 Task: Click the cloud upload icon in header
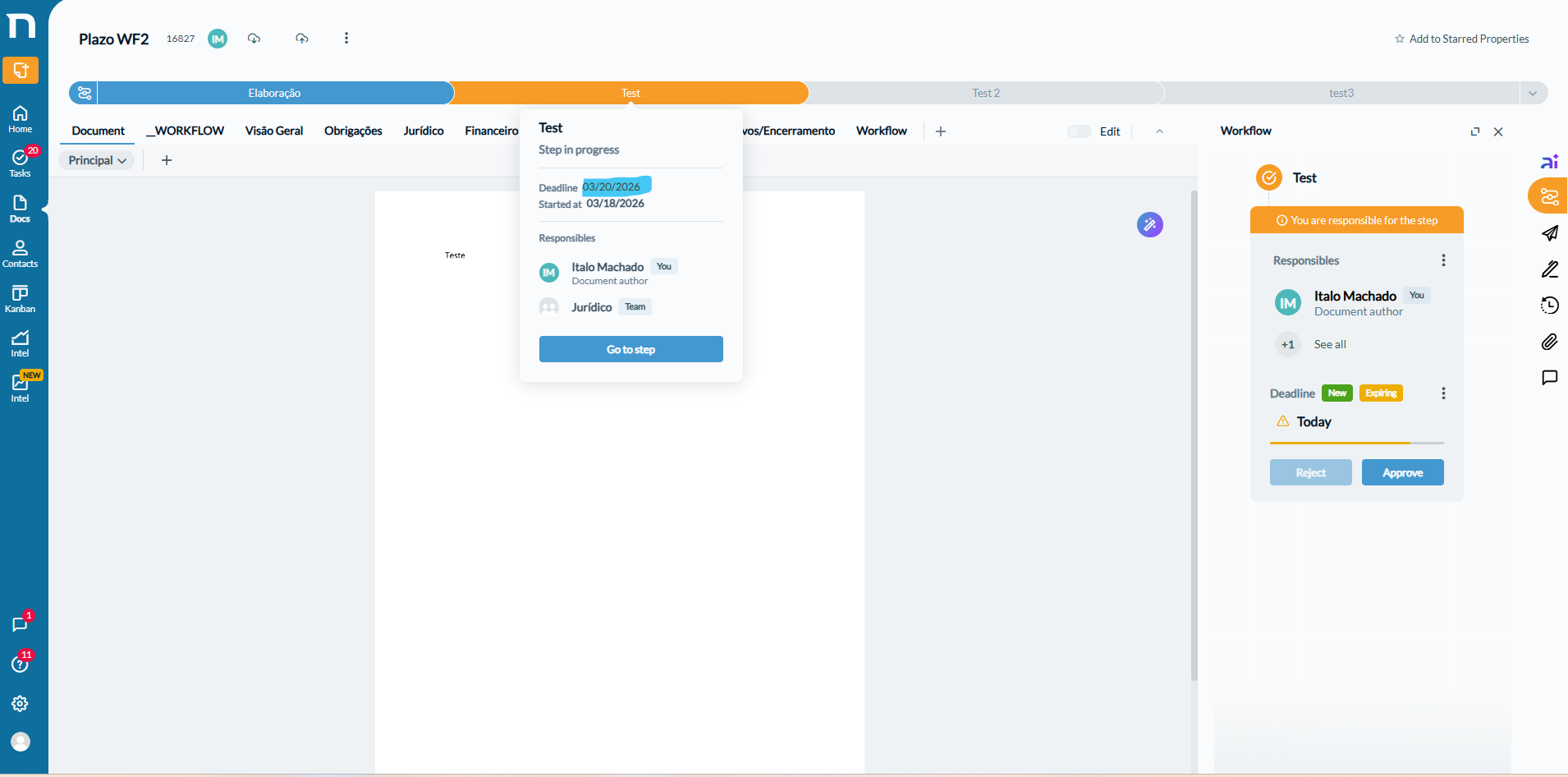pos(302,39)
